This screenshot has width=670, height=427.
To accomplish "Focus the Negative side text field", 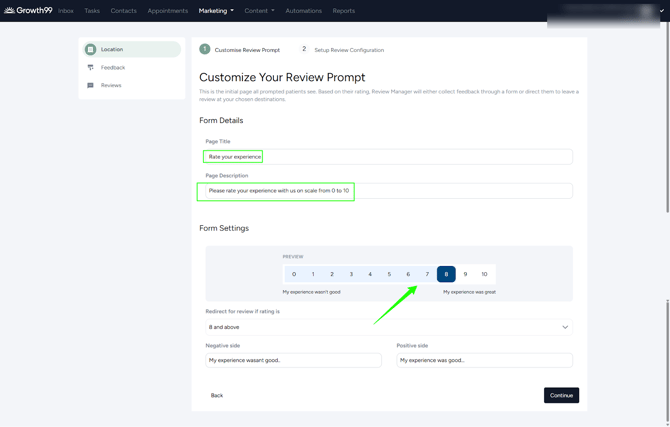I will [293, 360].
